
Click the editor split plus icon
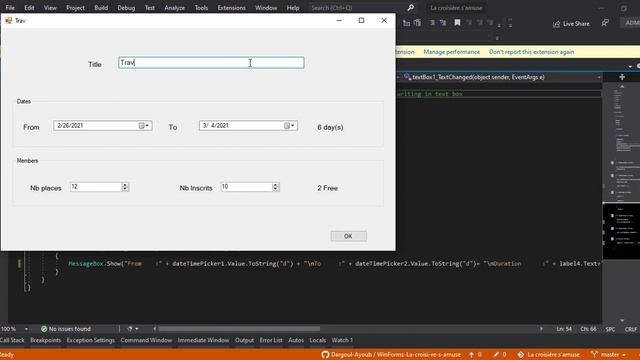tap(622, 77)
